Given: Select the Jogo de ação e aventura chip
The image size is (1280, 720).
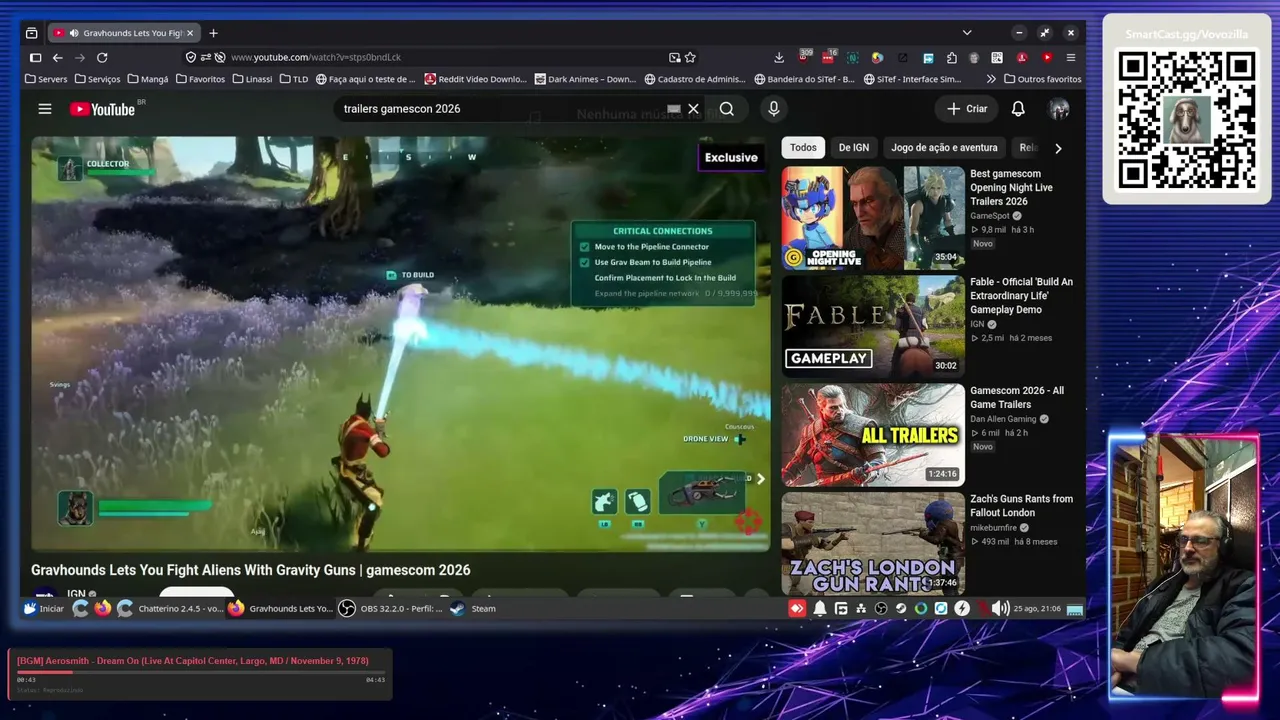Looking at the screenshot, I should [x=944, y=148].
